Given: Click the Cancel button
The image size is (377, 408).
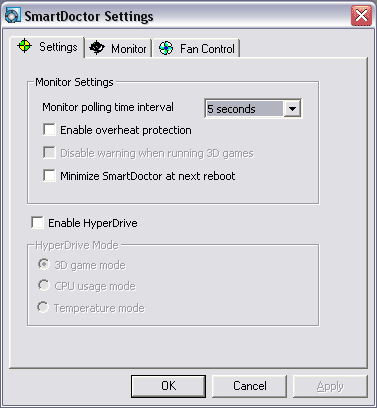Looking at the screenshot, I should [x=249, y=386].
